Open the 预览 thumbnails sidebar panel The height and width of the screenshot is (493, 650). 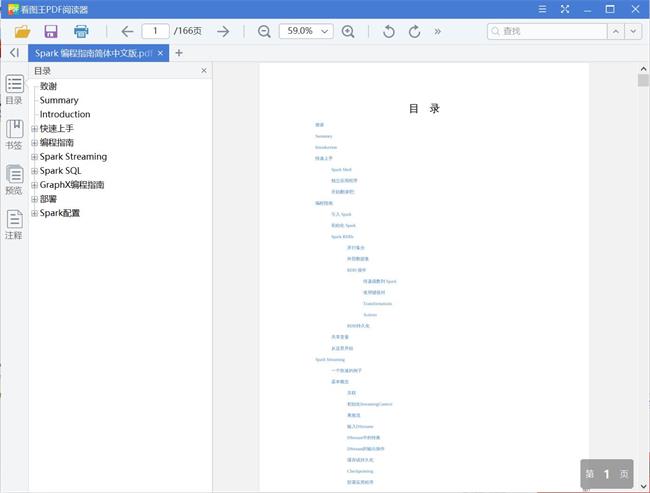point(14,180)
